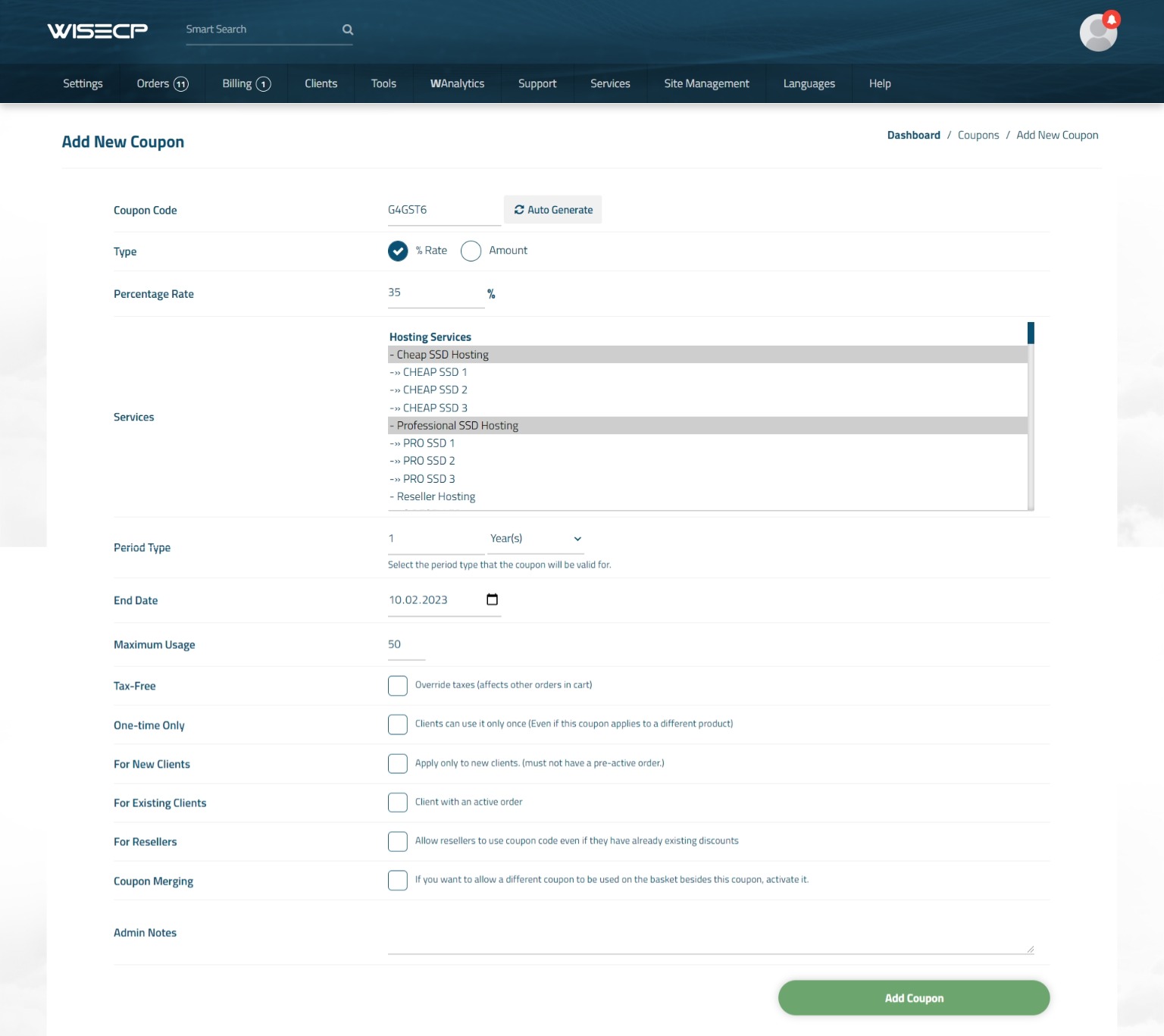
Task: Click the Auto Generate button
Action: (x=553, y=210)
